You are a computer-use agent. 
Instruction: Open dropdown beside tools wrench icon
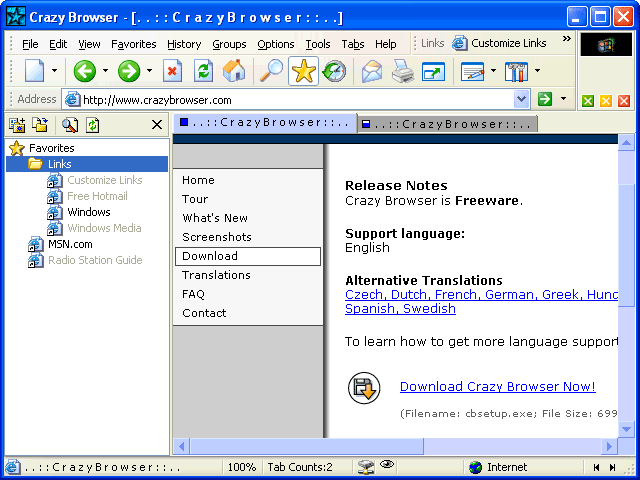tap(538, 71)
